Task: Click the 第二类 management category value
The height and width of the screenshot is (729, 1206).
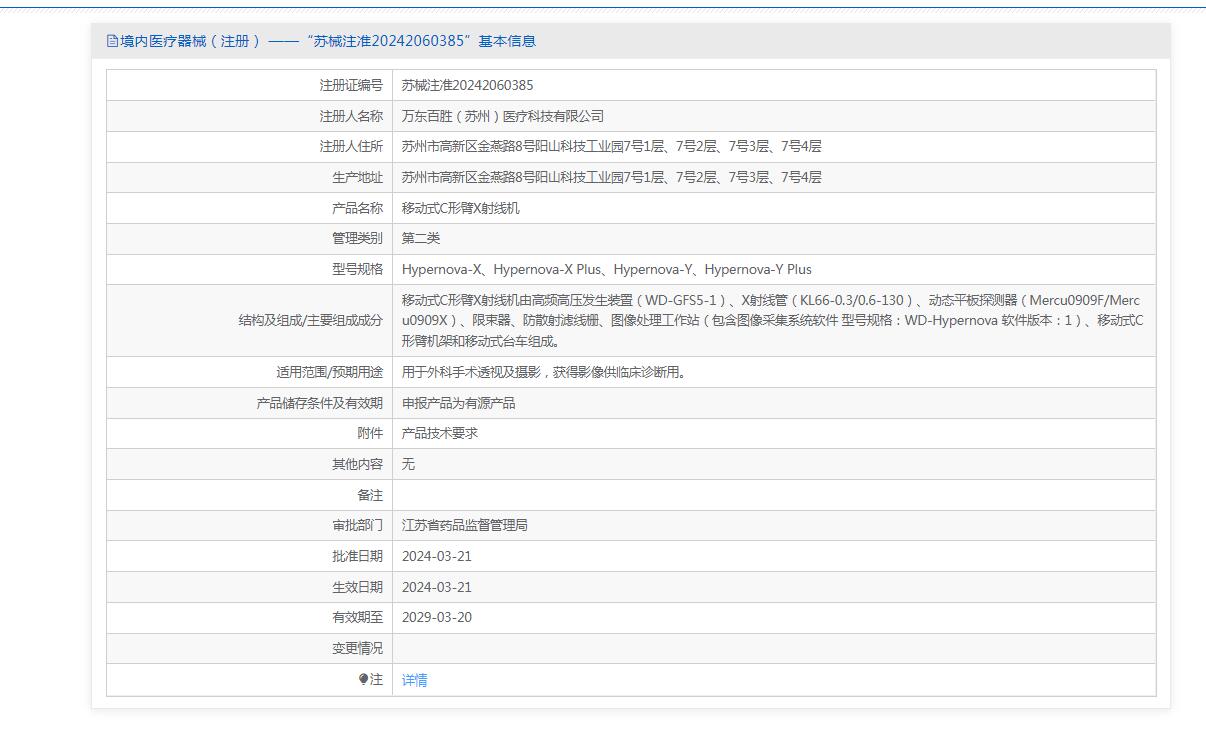Action: (x=420, y=238)
